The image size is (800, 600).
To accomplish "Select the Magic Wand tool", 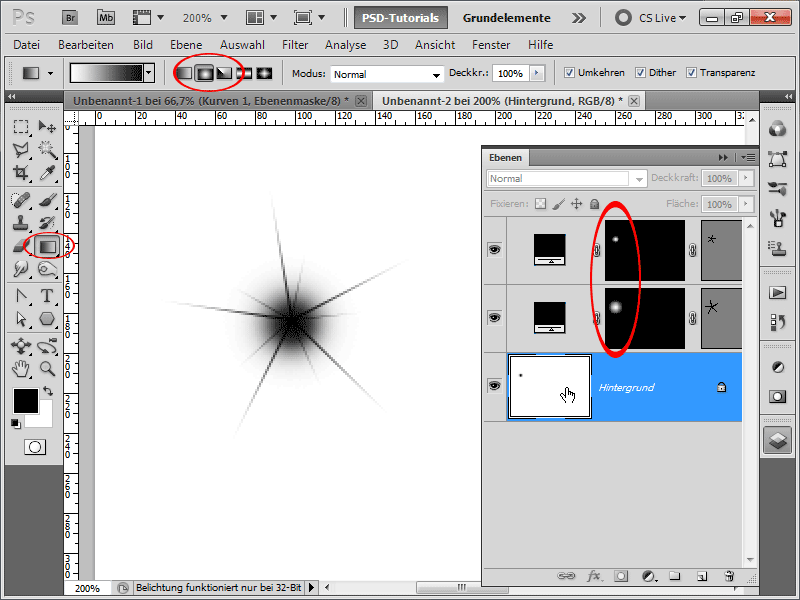I will [x=47, y=149].
